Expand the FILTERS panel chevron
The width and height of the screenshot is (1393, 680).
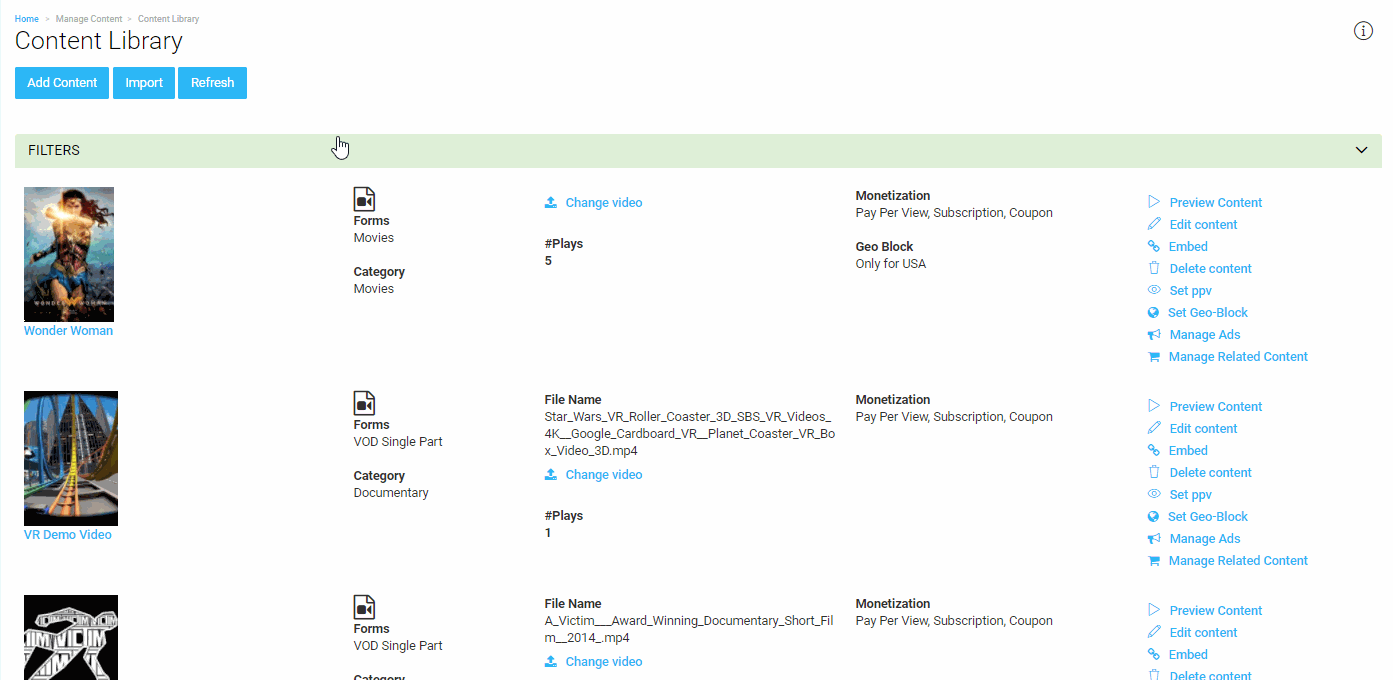(x=1361, y=150)
